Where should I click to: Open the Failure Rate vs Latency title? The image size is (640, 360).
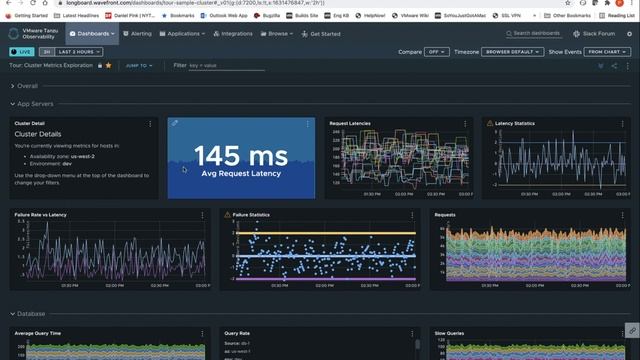[40, 215]
